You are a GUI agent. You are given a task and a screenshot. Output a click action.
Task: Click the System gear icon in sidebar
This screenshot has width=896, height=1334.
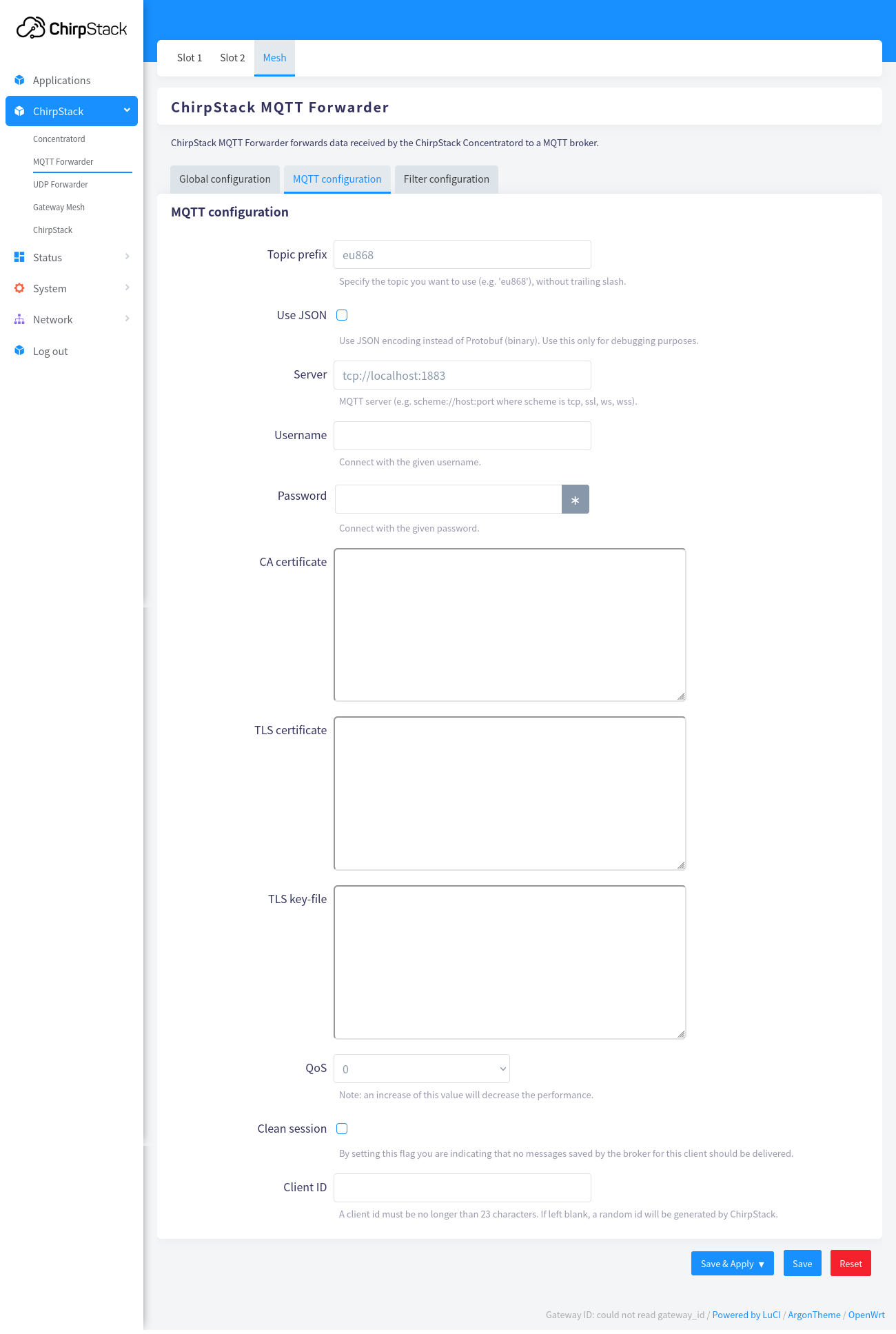tap(19, 288)
